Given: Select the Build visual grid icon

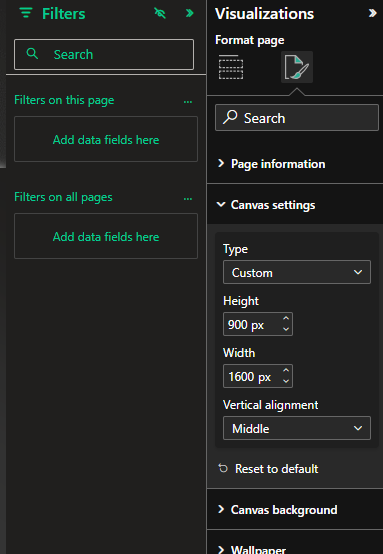Looking at the screenshot, I should click(x=231, y=67).
